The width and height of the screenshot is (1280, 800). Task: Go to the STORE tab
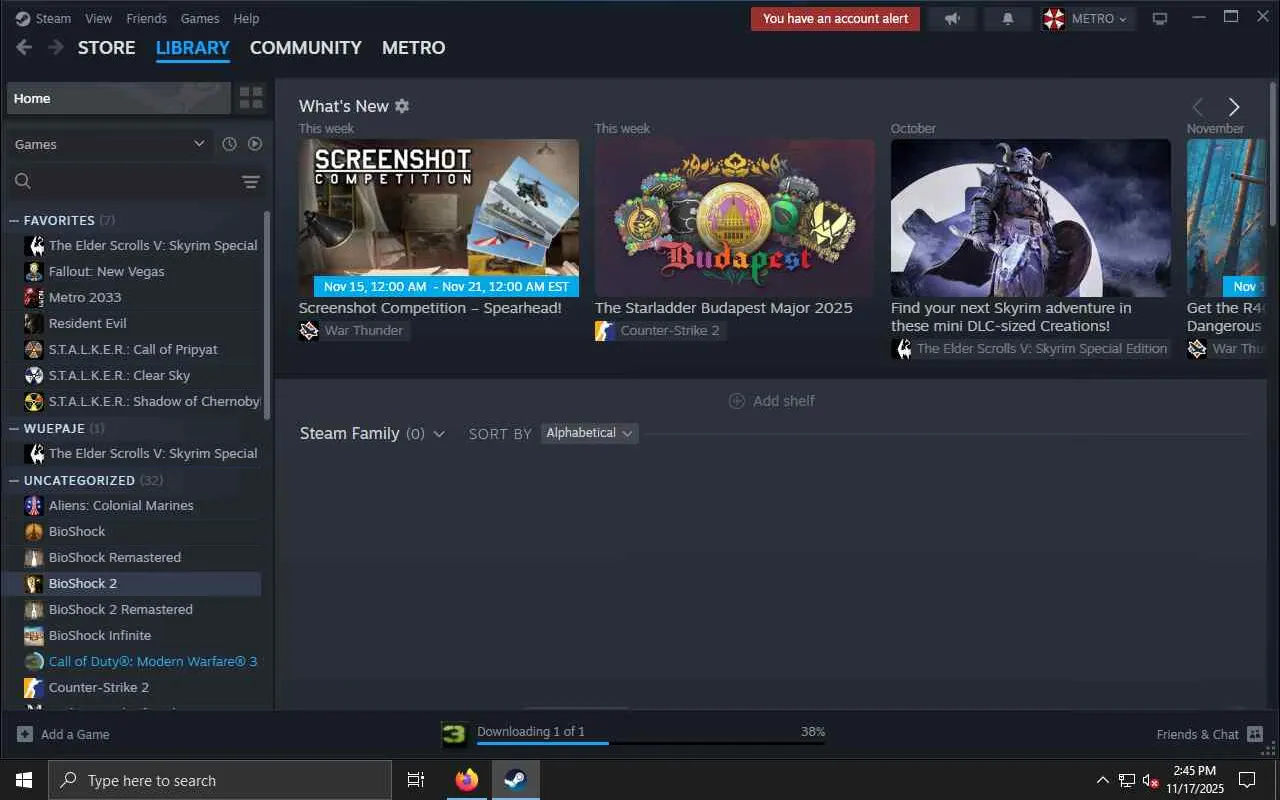pos(107,47)
